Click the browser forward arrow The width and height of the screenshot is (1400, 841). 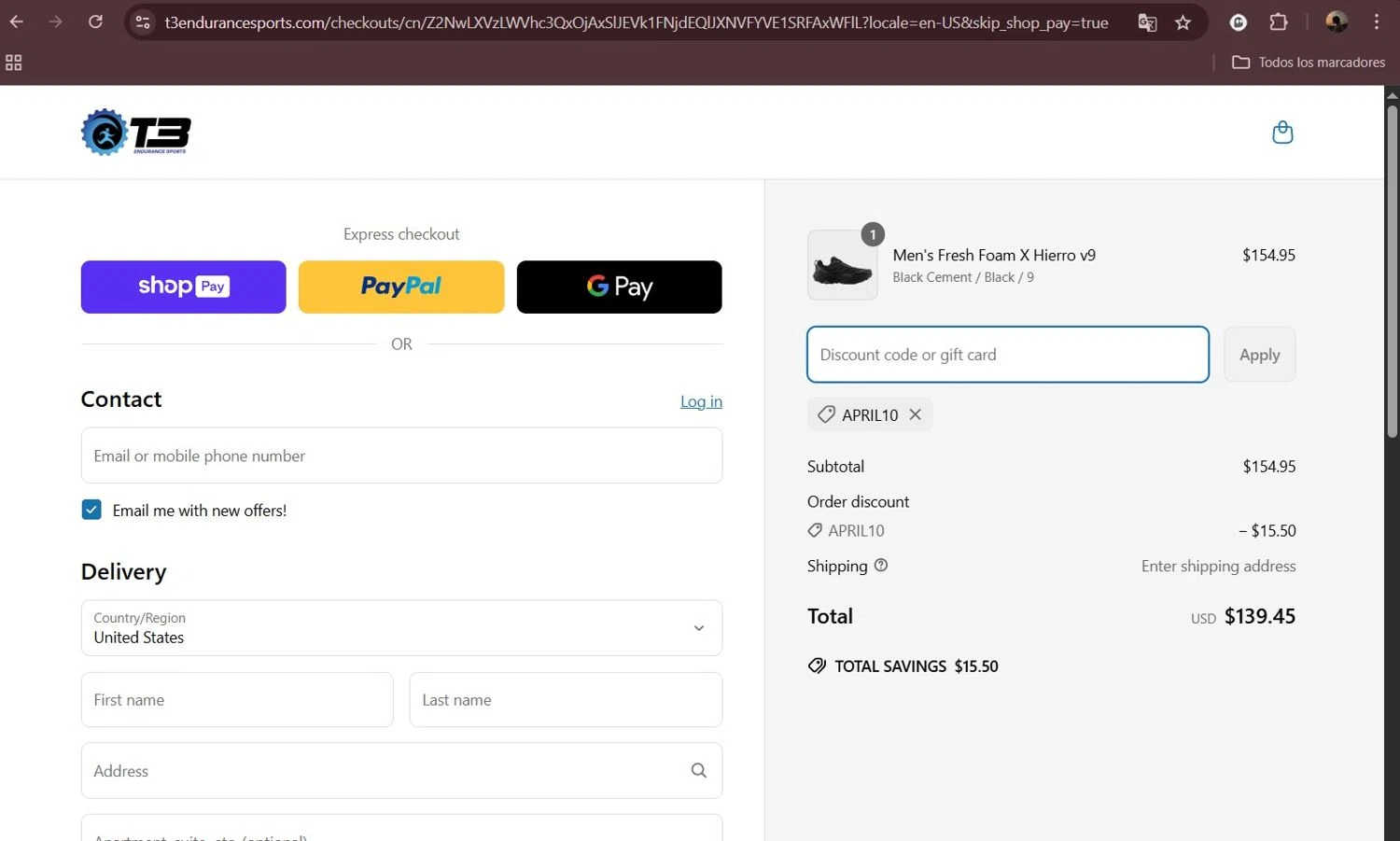point(56,21)
